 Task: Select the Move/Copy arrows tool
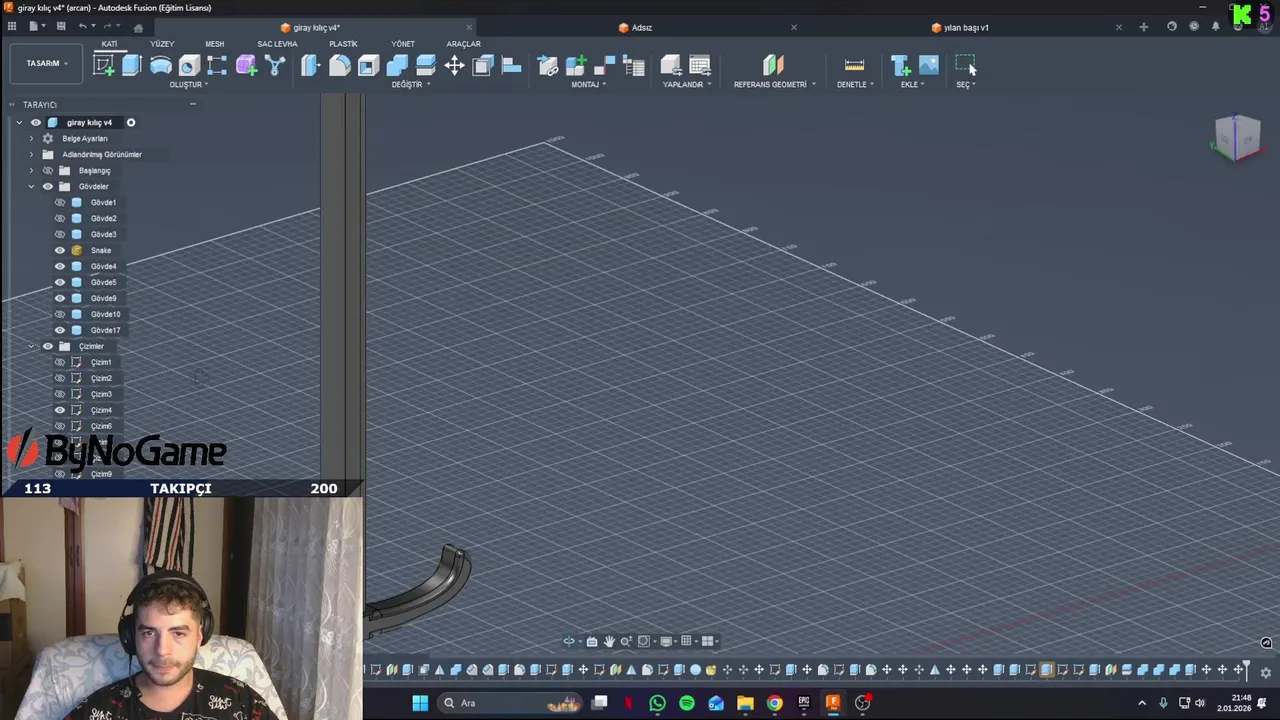tap(454, 66)
